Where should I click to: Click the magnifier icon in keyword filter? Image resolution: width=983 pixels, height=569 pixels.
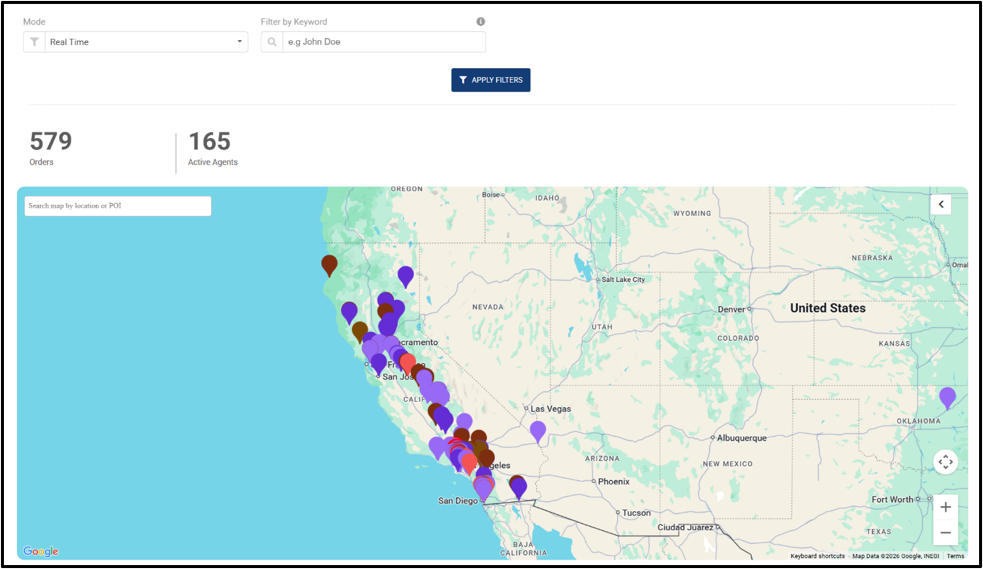271,42
